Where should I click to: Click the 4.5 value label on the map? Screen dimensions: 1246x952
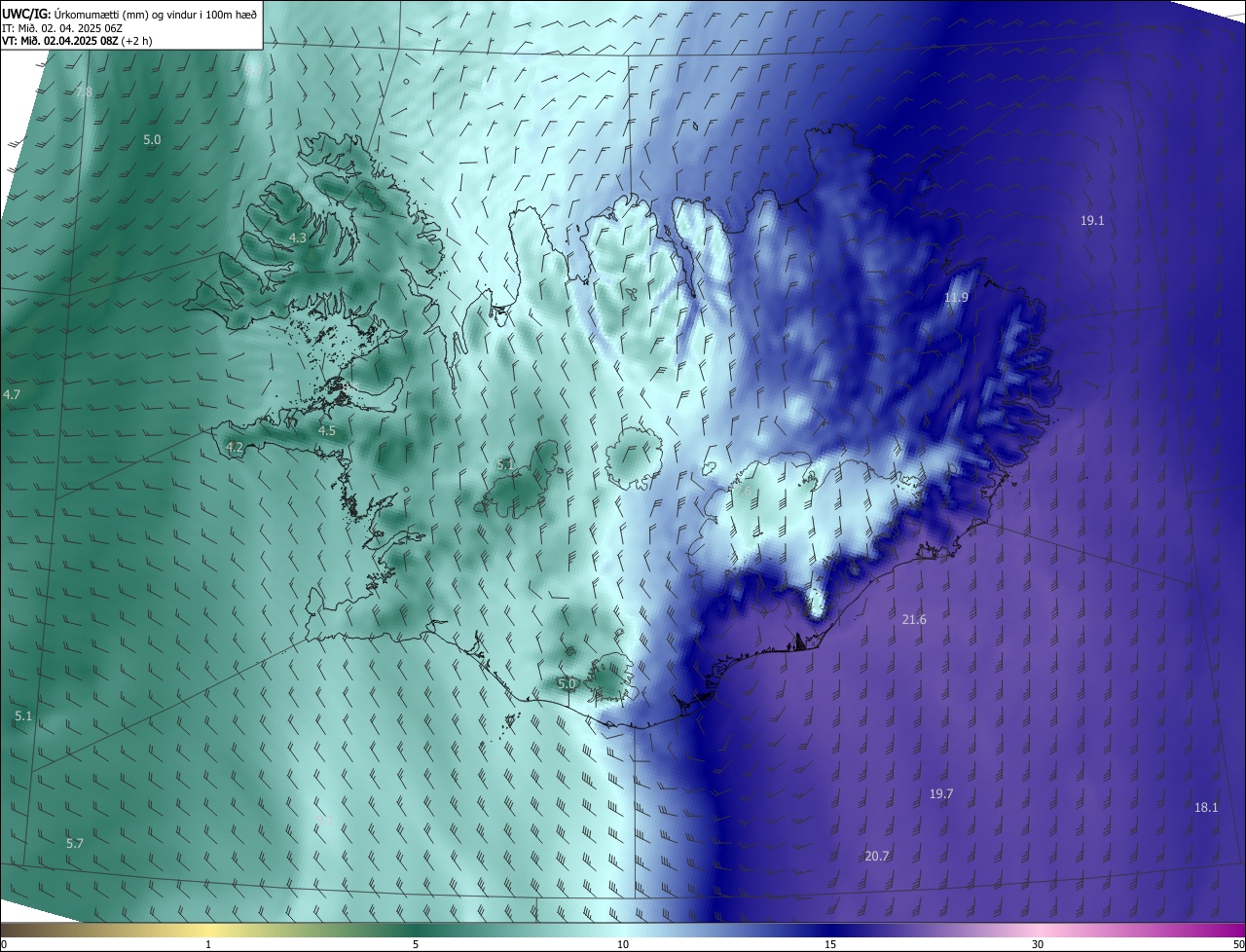(327, 430)
